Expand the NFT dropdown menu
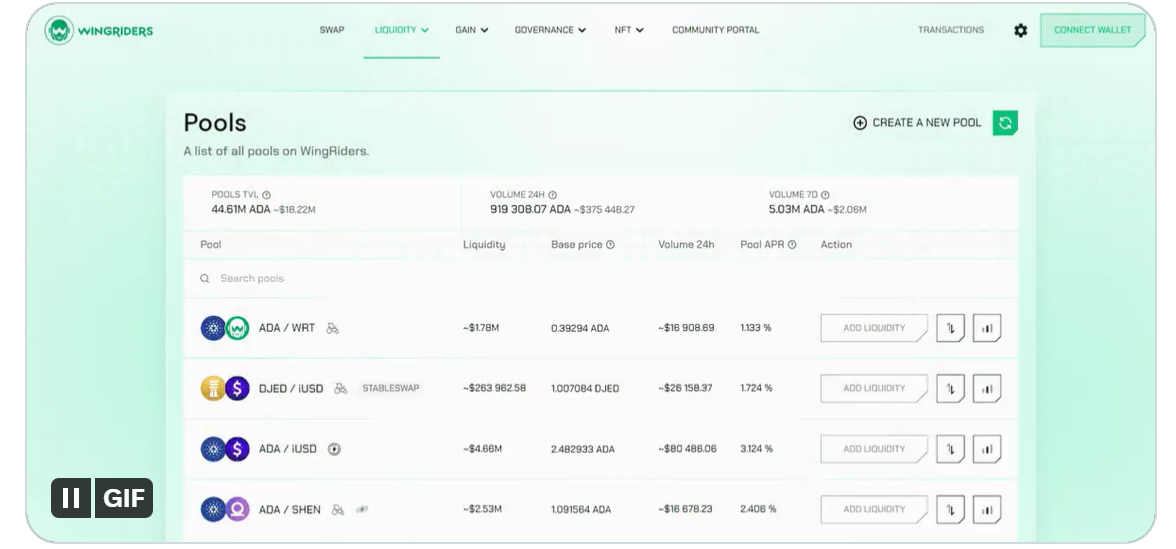 point(629,30)
